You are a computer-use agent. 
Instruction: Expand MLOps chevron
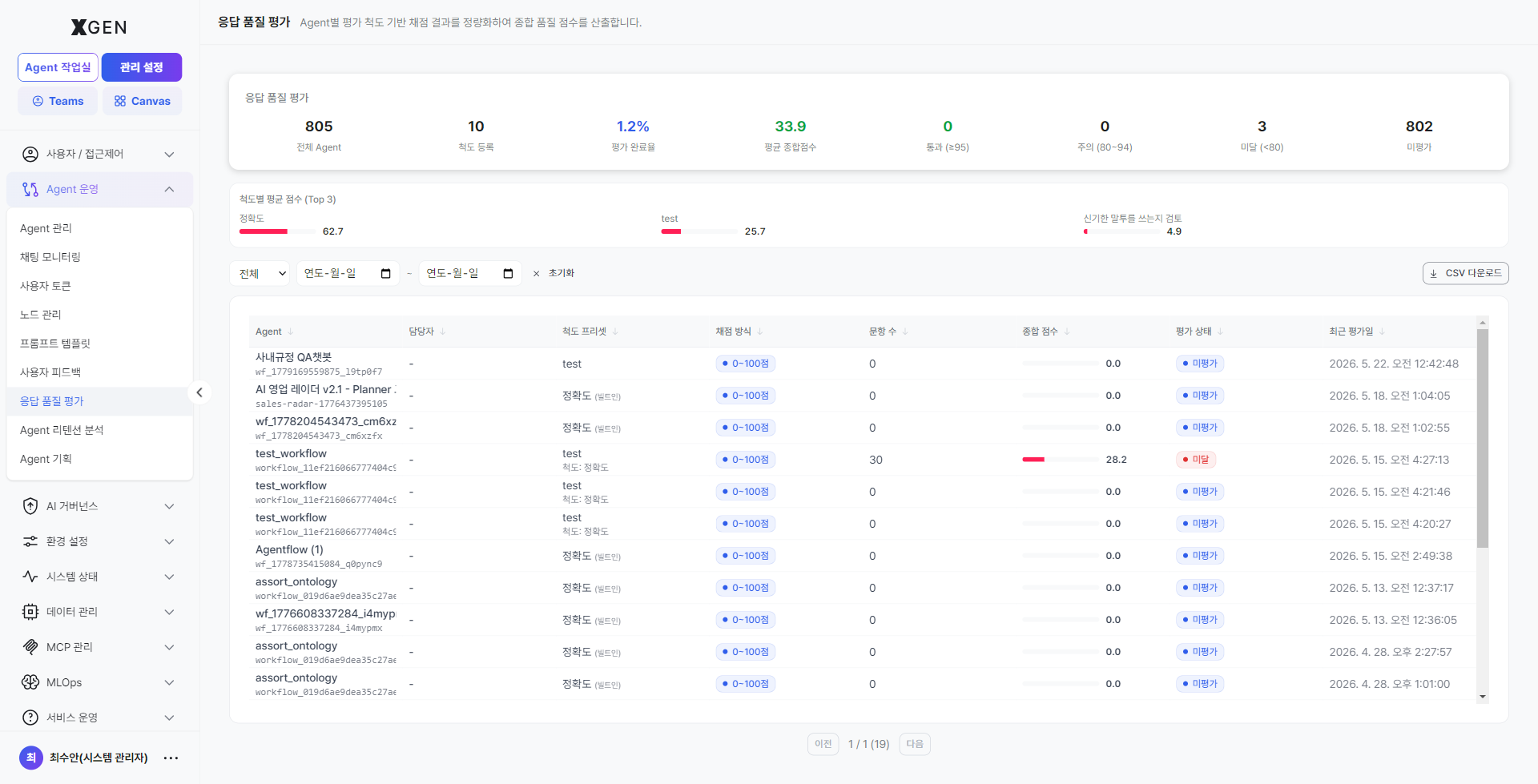(x=169, y=682)
